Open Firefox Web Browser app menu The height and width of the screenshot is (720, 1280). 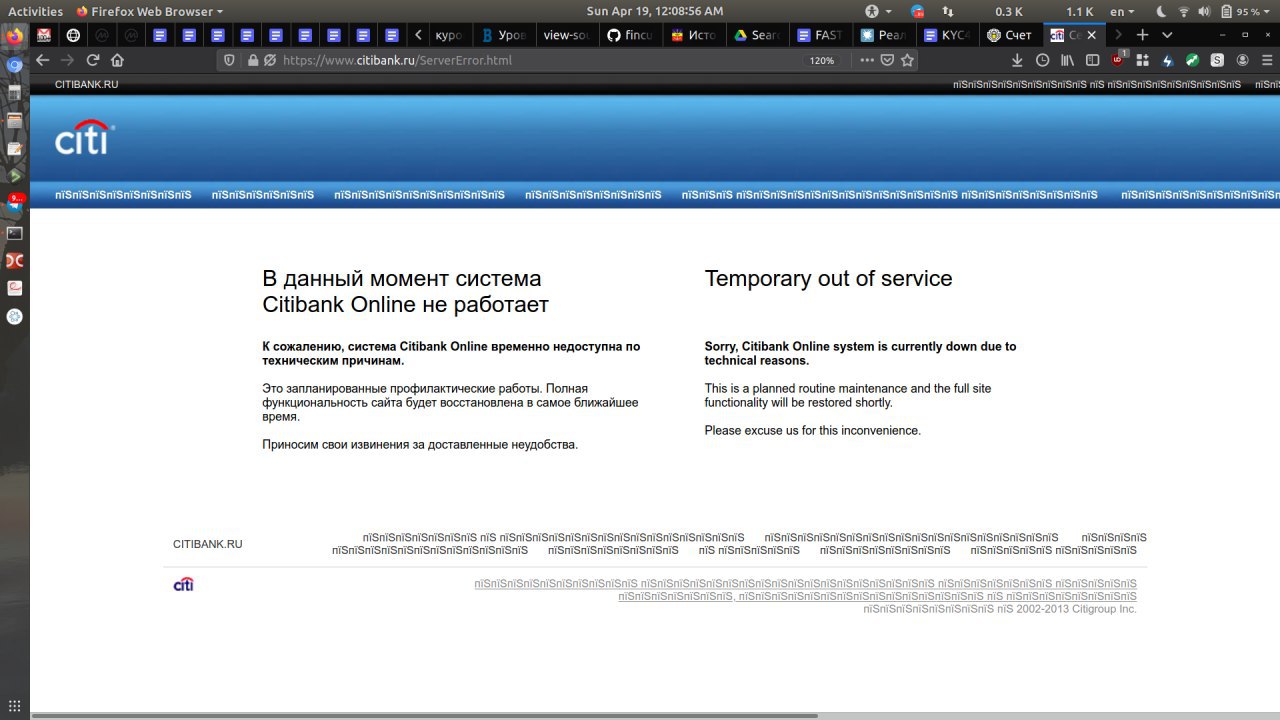[x=150, y=11]
